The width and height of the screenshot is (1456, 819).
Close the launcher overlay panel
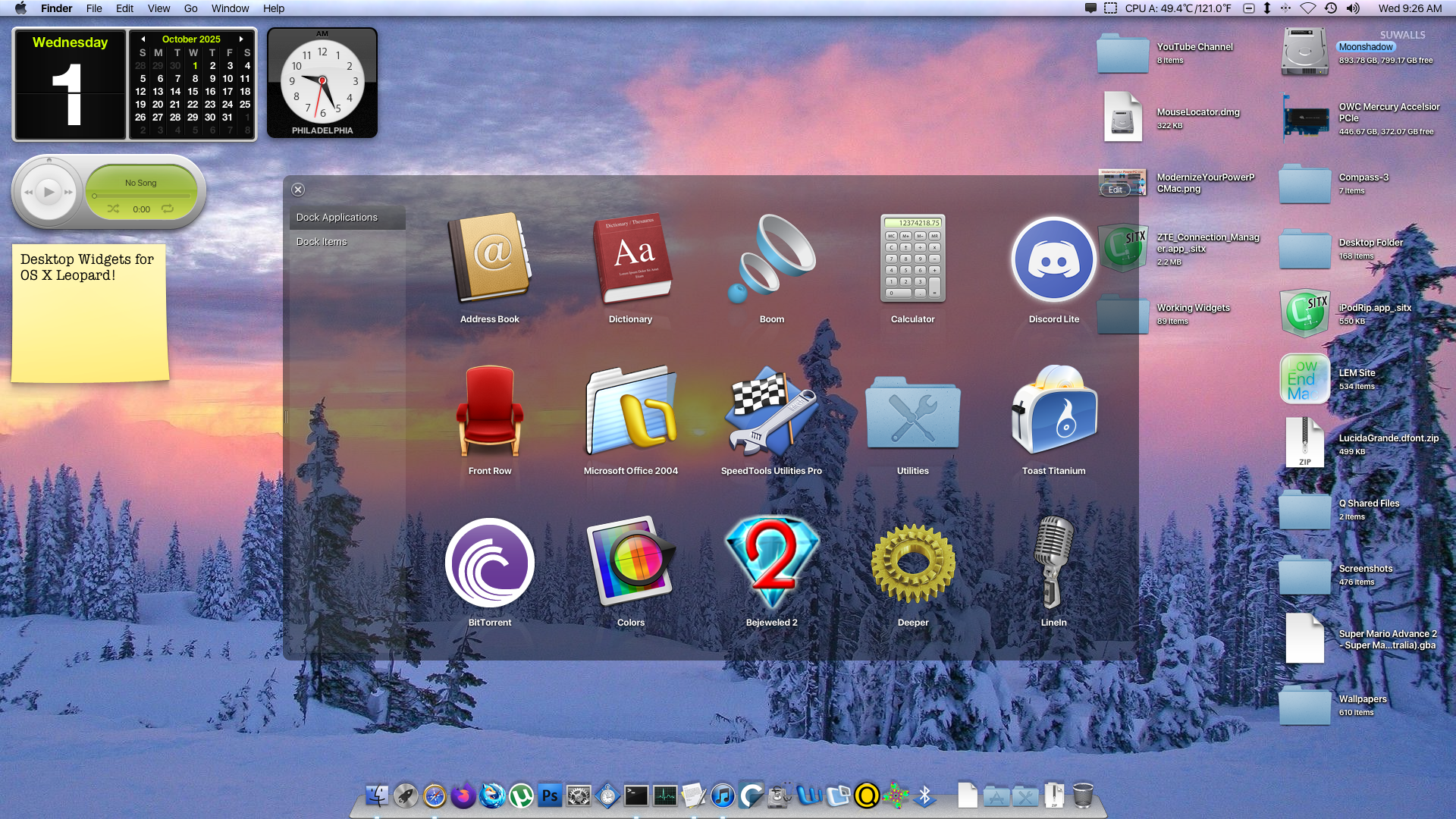(x=298, y=190)
